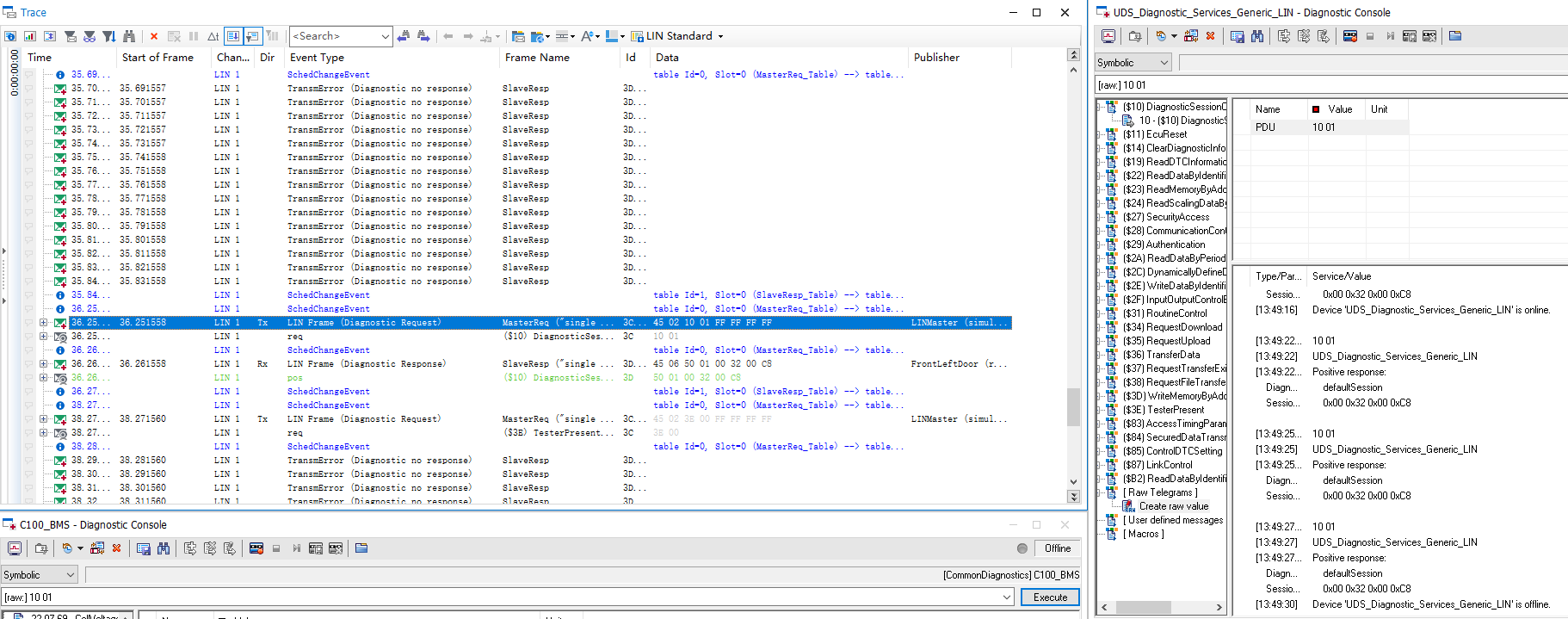Click the blue folder icon in UDS console toolbar
Screen dimensions: 1568x619
coord(1455,36)
